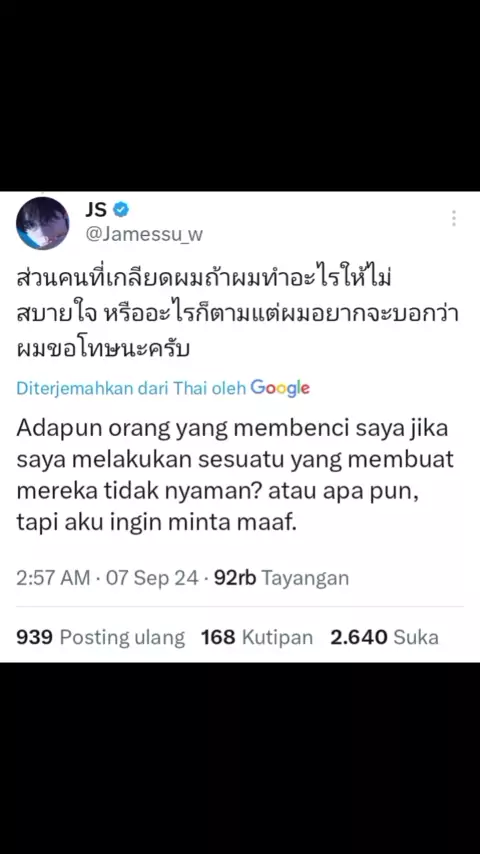The height and width of the screenshot is (854, 480).
Task: Click the blue verified badge beside JS
Action: 120,209
